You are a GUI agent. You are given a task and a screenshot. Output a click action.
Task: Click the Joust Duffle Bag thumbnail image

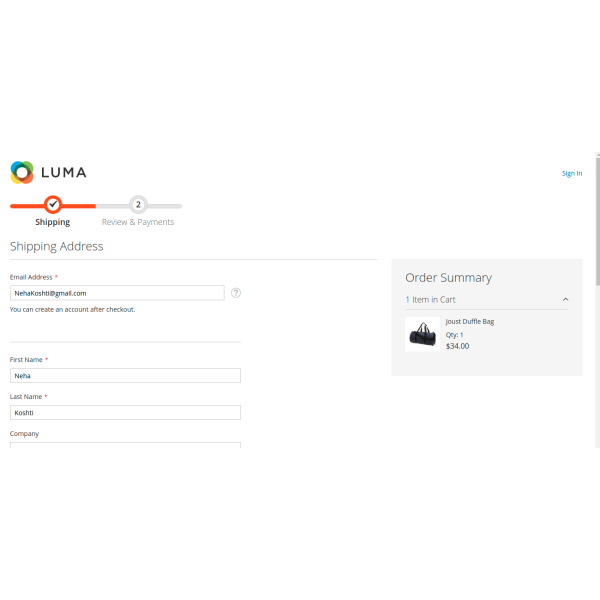tap(422, 334)
